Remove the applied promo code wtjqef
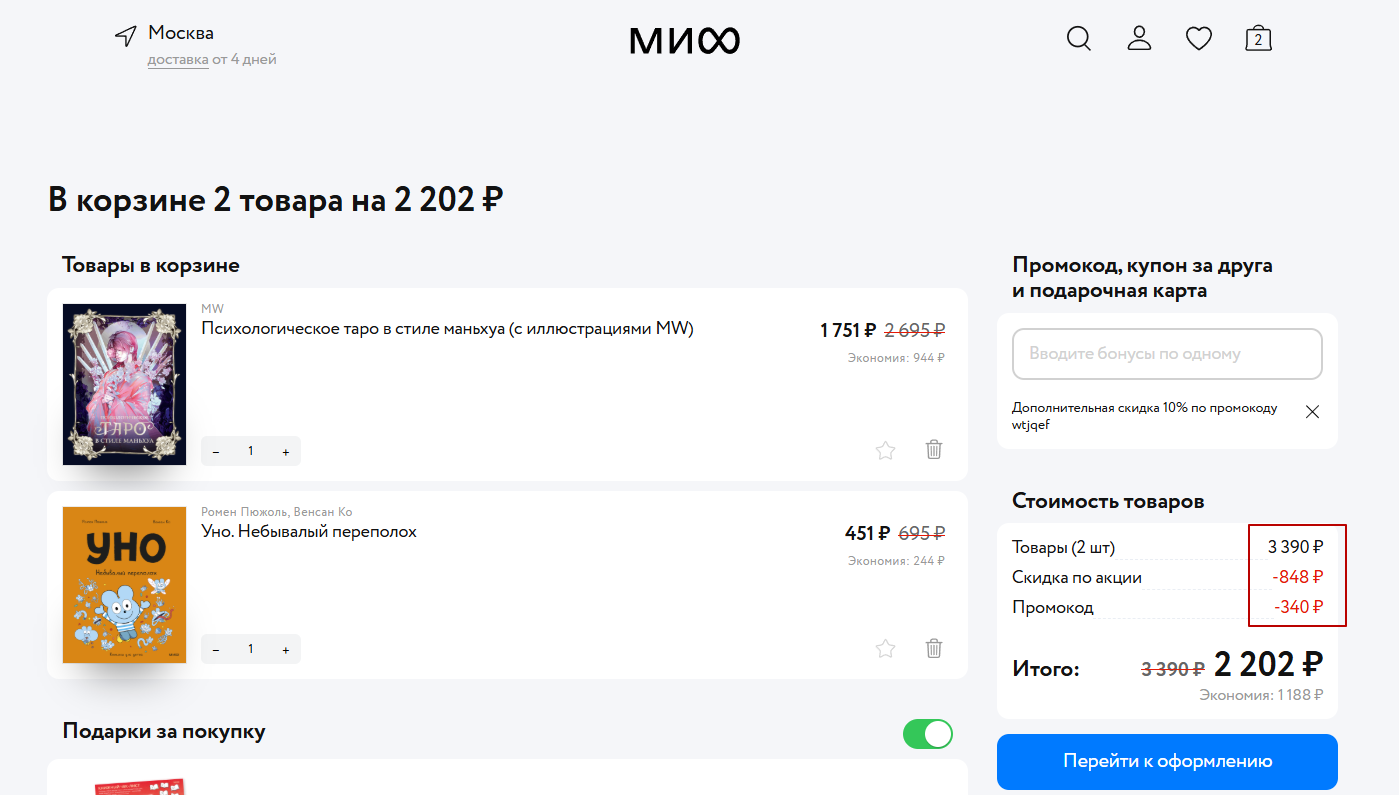The height and width of the screenshot is (795, 1399). pyautogui.click(x=1313, y=412)
